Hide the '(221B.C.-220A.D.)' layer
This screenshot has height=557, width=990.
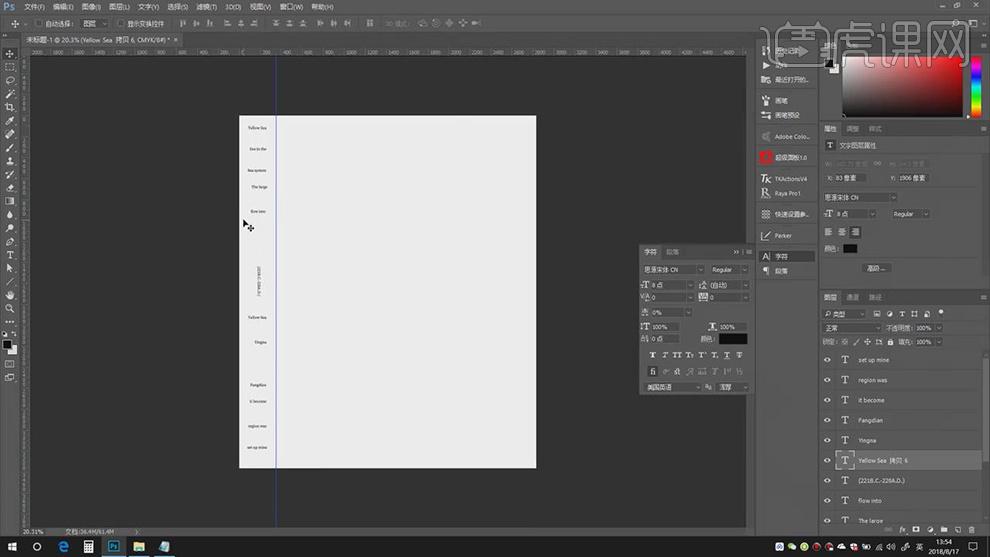click(827, 481)
